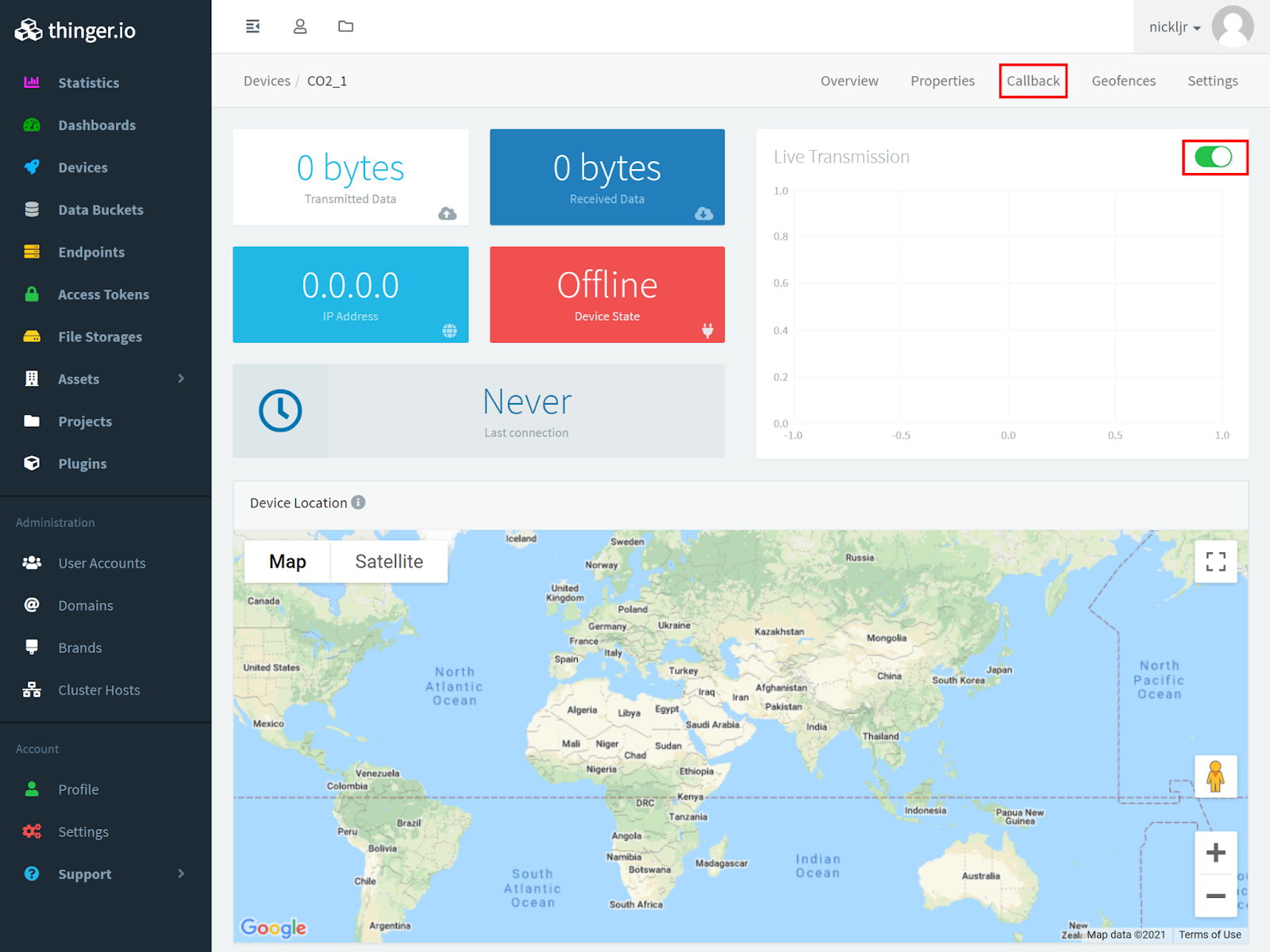Go to Endpoints from the sidebar
Screen dimensions: 1270x952
(90, 251)
